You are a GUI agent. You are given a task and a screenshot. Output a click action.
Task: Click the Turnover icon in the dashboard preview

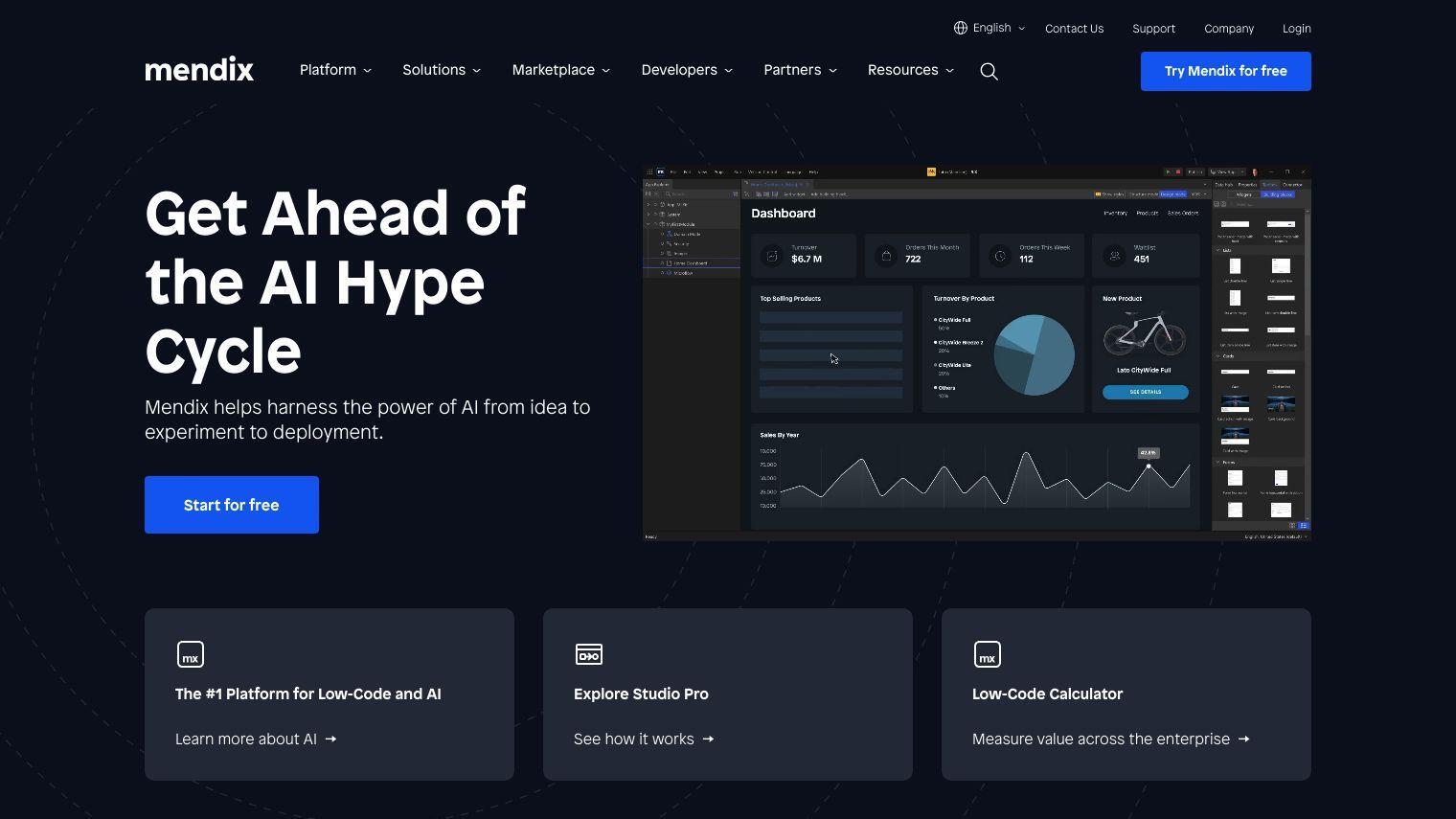point(772,256)
